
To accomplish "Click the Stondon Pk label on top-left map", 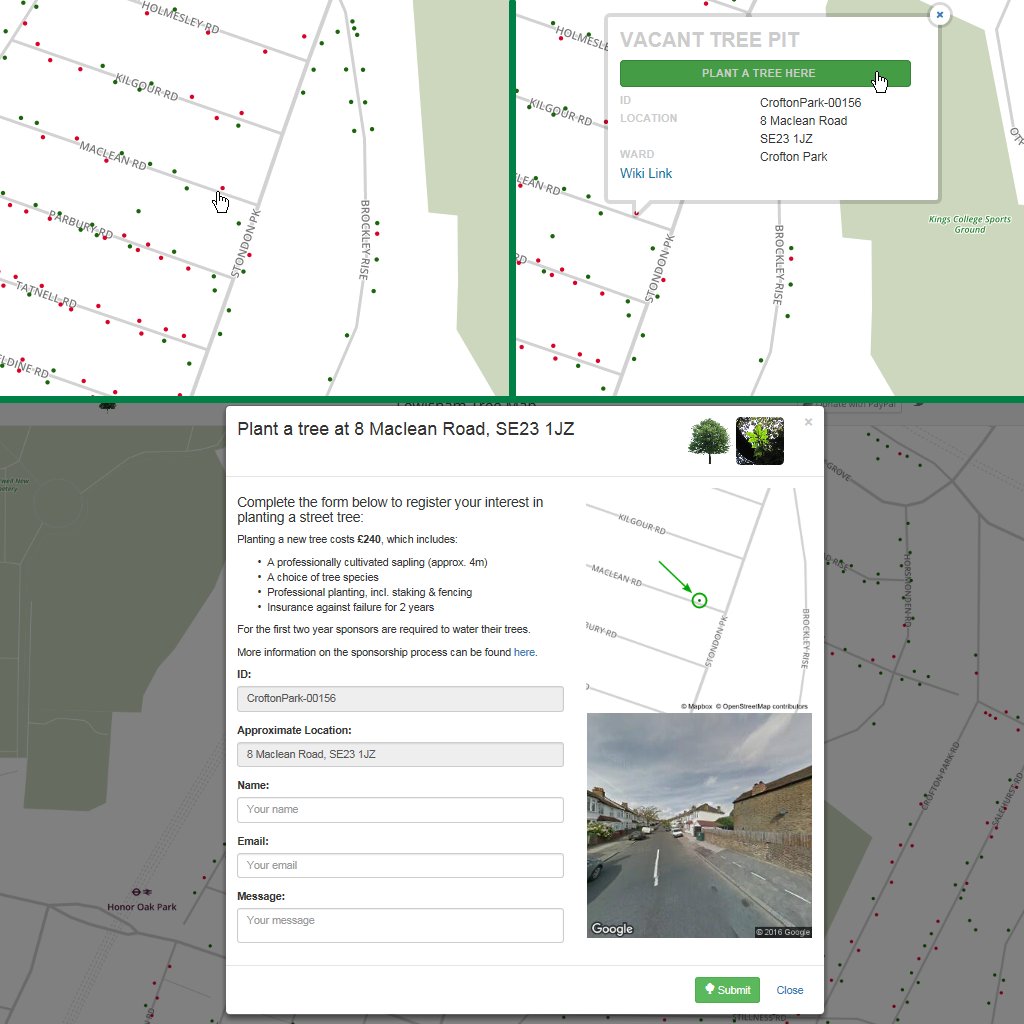I will point(246,243).
